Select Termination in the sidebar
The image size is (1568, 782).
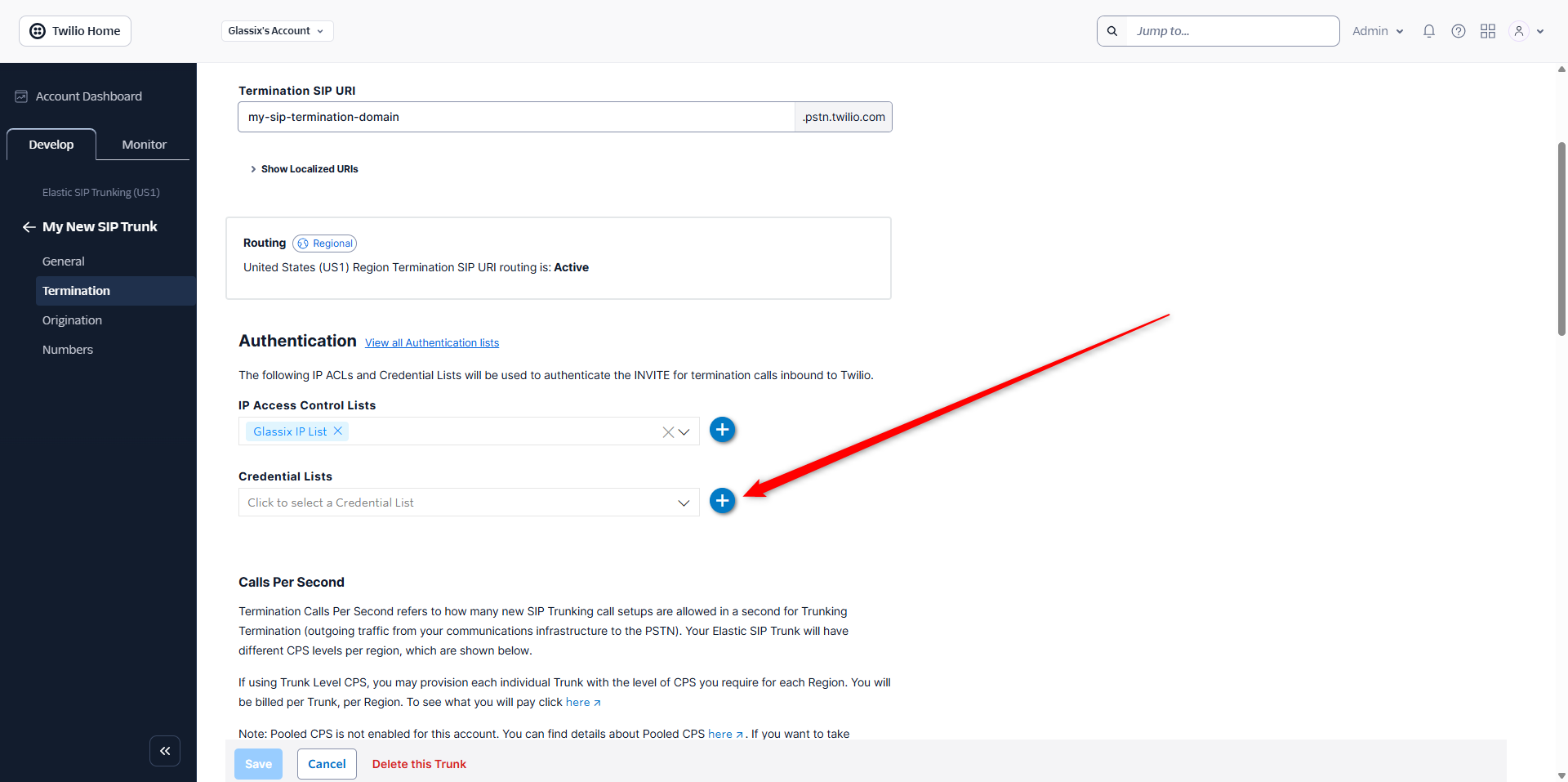click(116, 291)
